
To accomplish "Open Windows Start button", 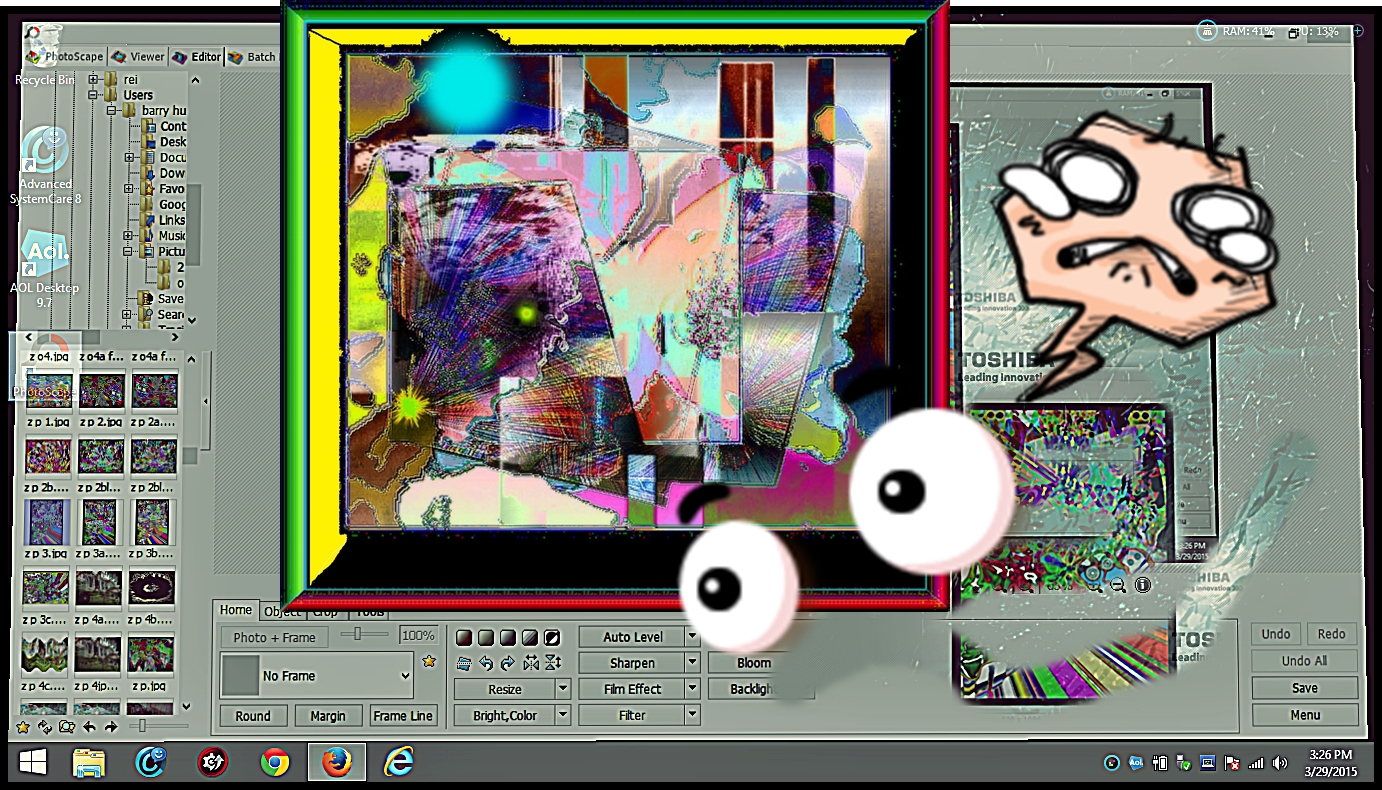I will [33, 763].
